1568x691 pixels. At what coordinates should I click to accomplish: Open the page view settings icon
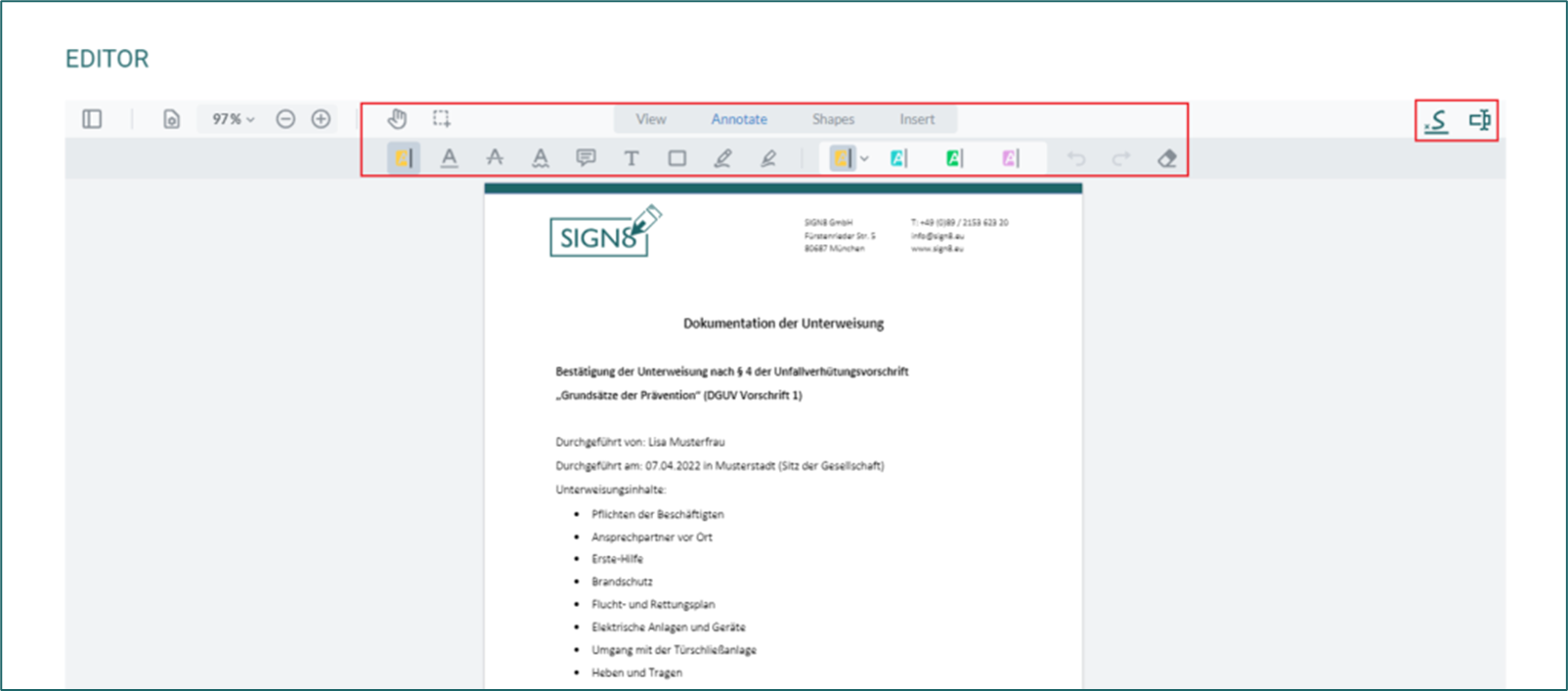[x=171, y=119]
